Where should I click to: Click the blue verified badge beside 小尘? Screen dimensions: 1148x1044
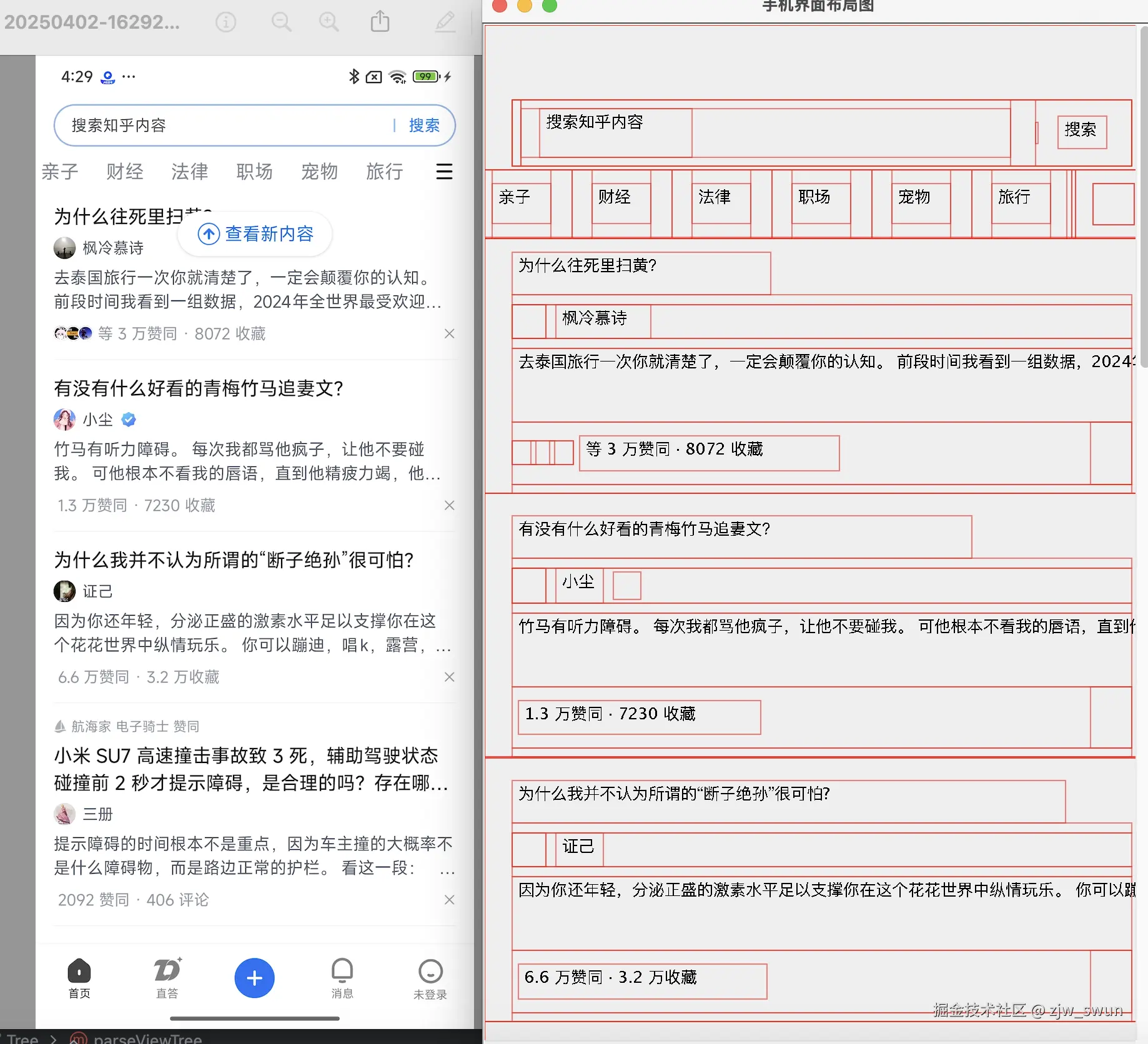129,420
